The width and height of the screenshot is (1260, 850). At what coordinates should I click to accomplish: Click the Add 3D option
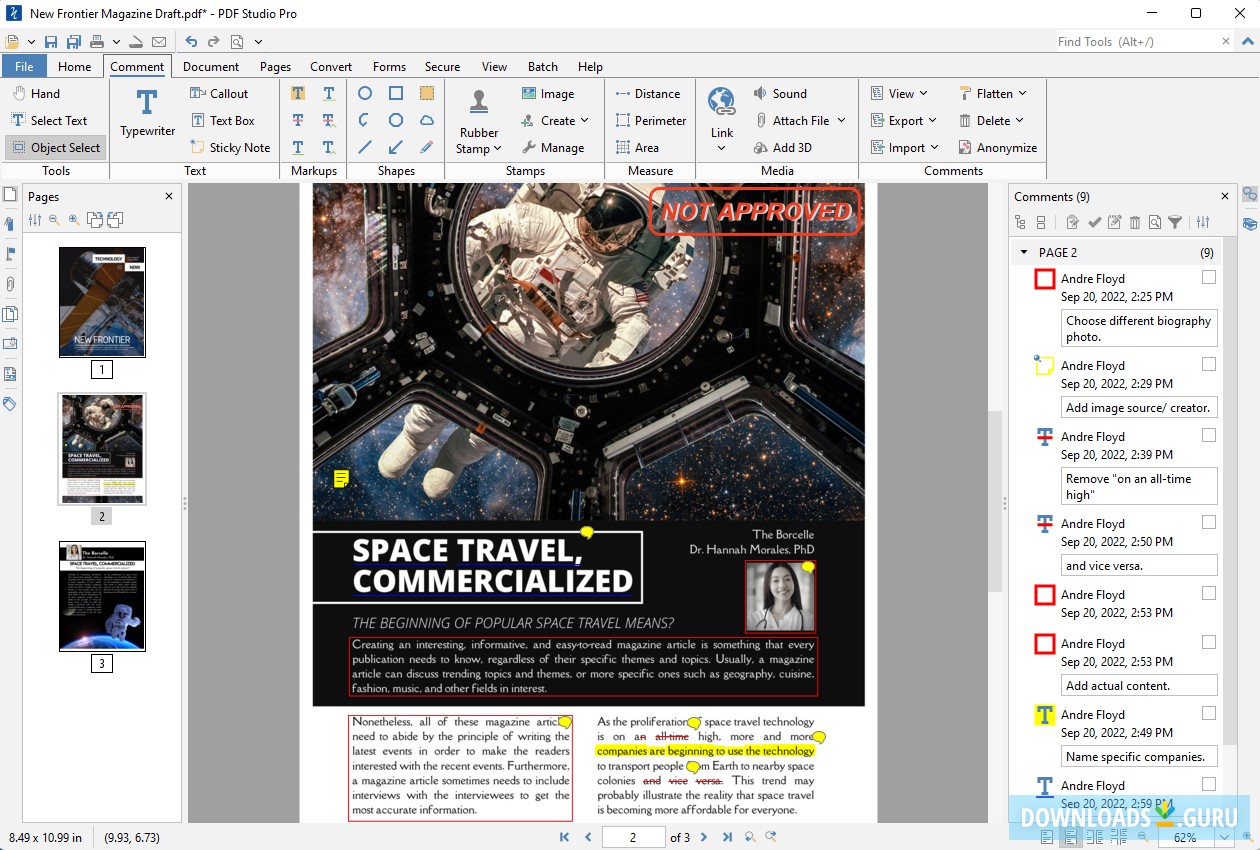(x=789, y=147)
